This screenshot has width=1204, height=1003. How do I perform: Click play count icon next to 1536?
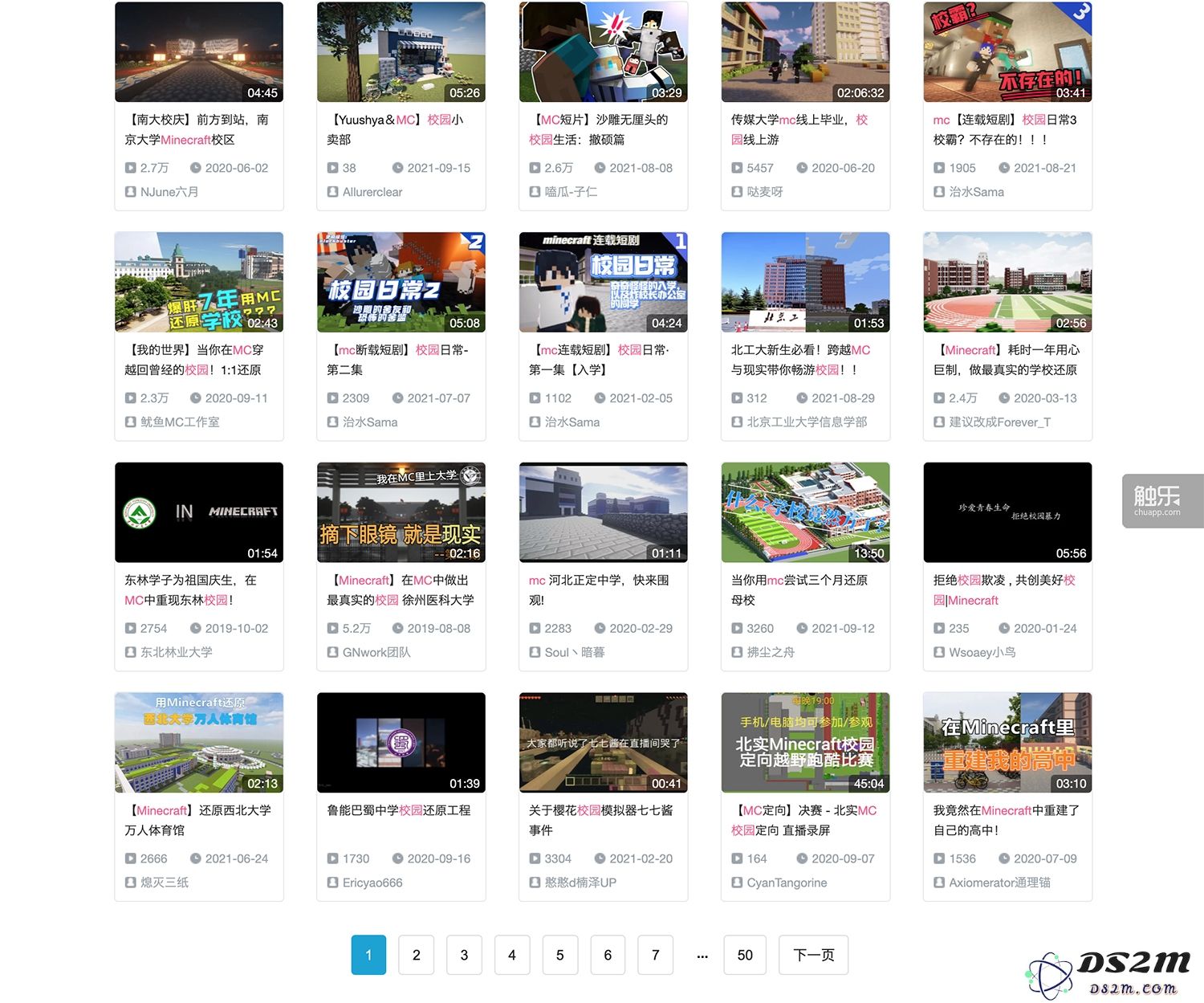(x=939, y=859)
